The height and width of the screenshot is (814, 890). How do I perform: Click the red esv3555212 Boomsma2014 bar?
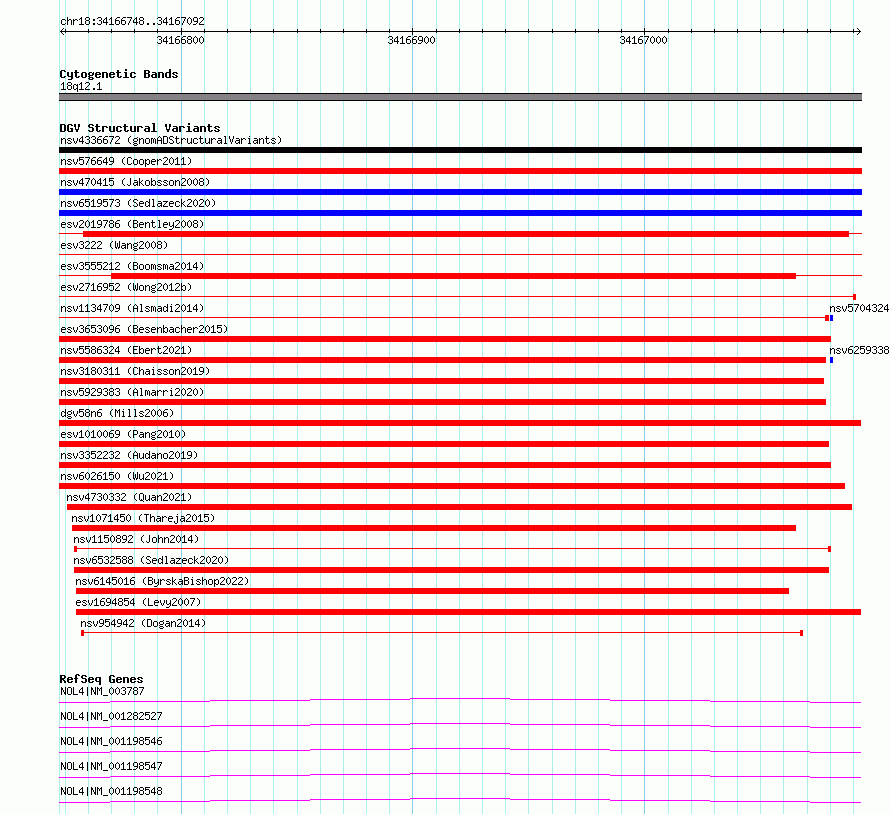point(453,276)
